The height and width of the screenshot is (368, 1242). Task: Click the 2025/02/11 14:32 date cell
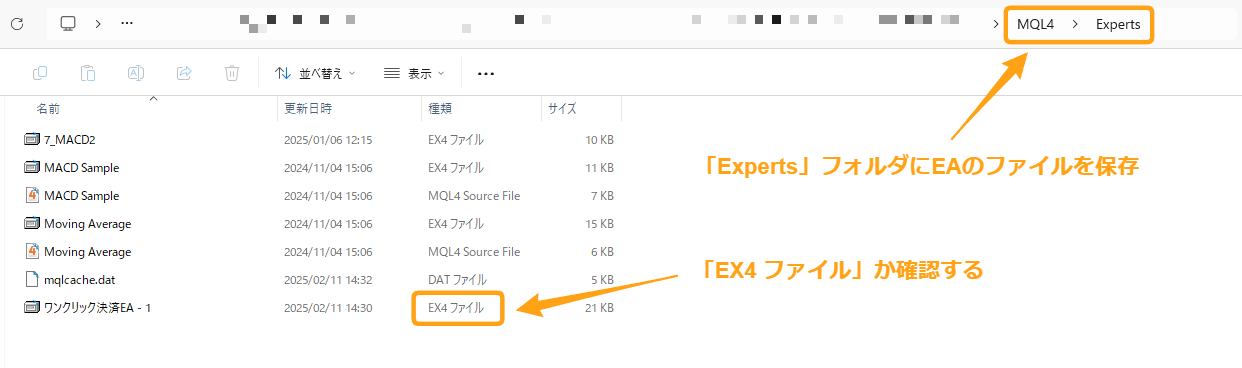click(328, 280)
